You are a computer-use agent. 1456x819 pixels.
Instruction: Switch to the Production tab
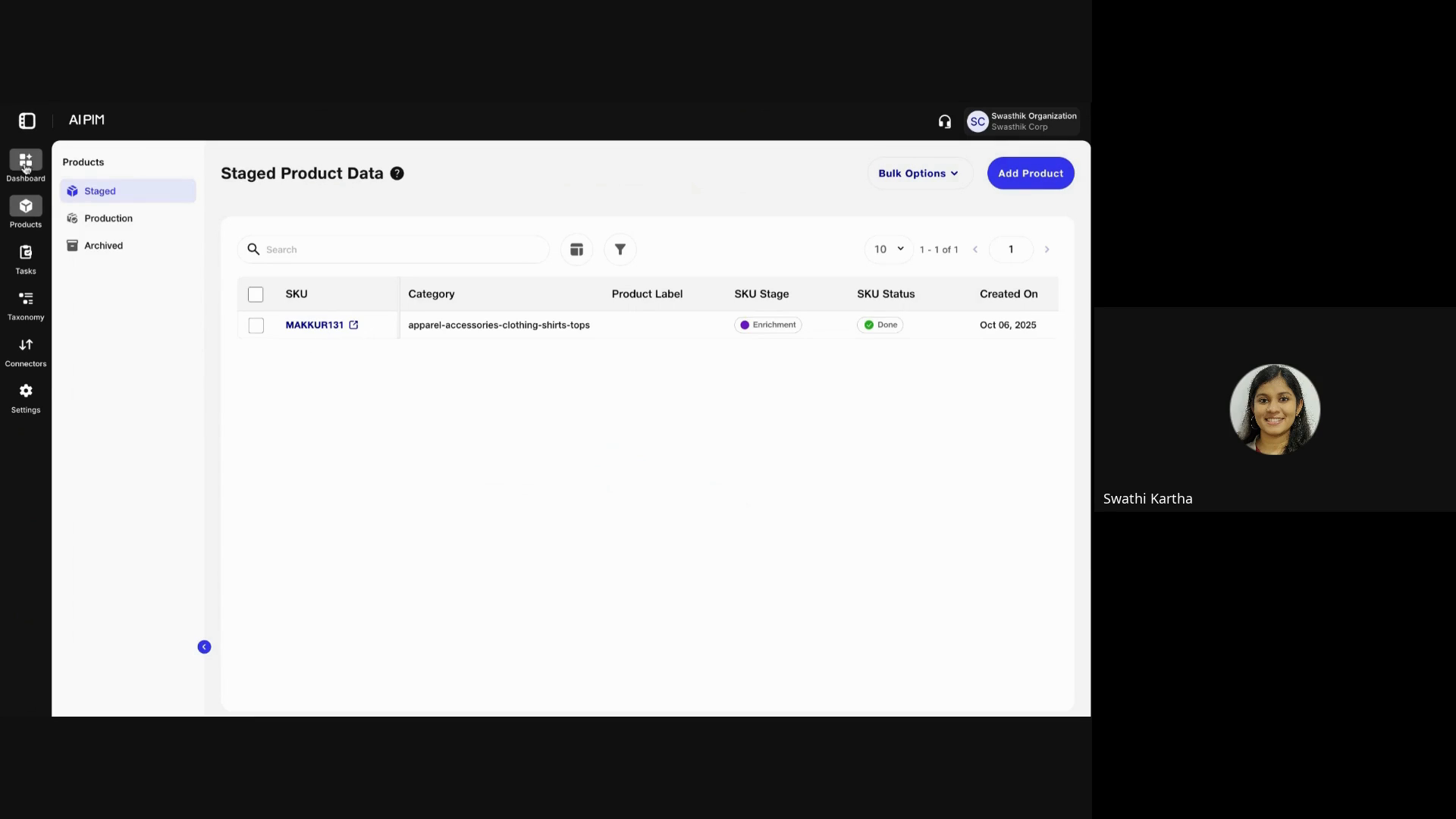click(x=108, y=218)
